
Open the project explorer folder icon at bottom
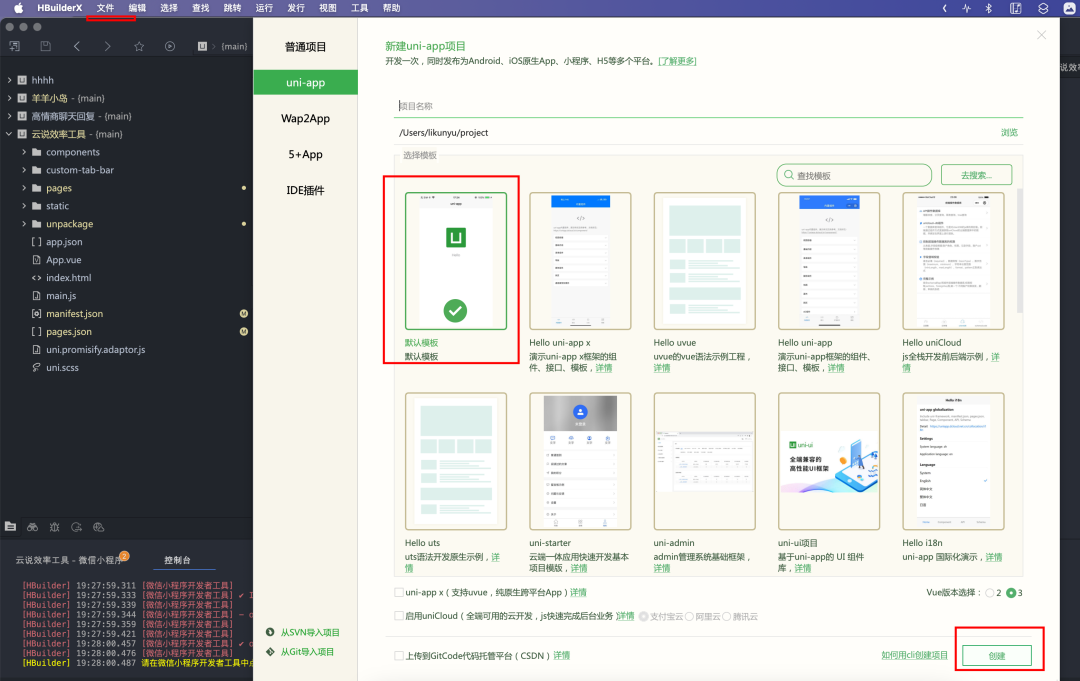[10, 527]
